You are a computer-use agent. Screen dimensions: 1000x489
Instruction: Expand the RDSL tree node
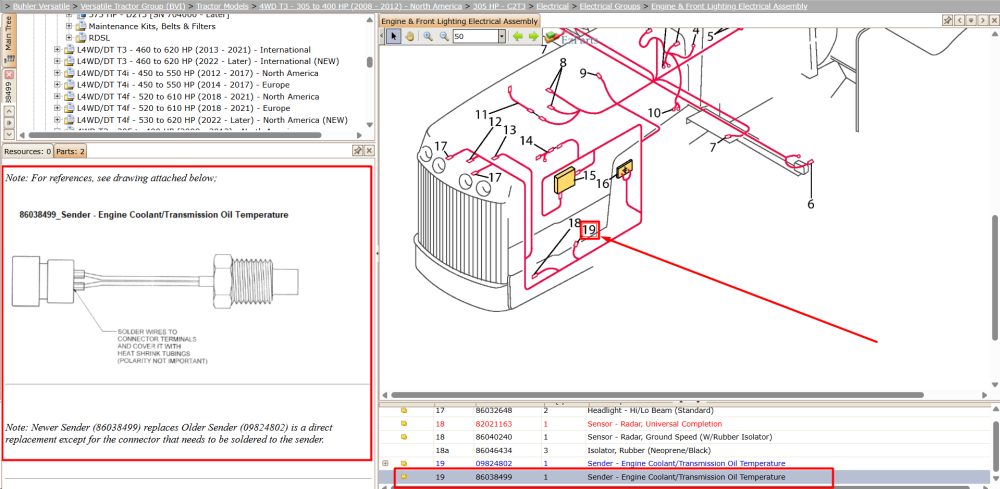[x=70, y=38]
